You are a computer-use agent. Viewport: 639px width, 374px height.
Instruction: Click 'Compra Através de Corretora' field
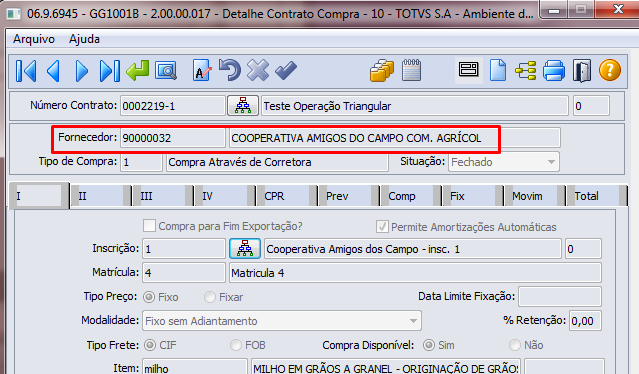pos(277,162)
